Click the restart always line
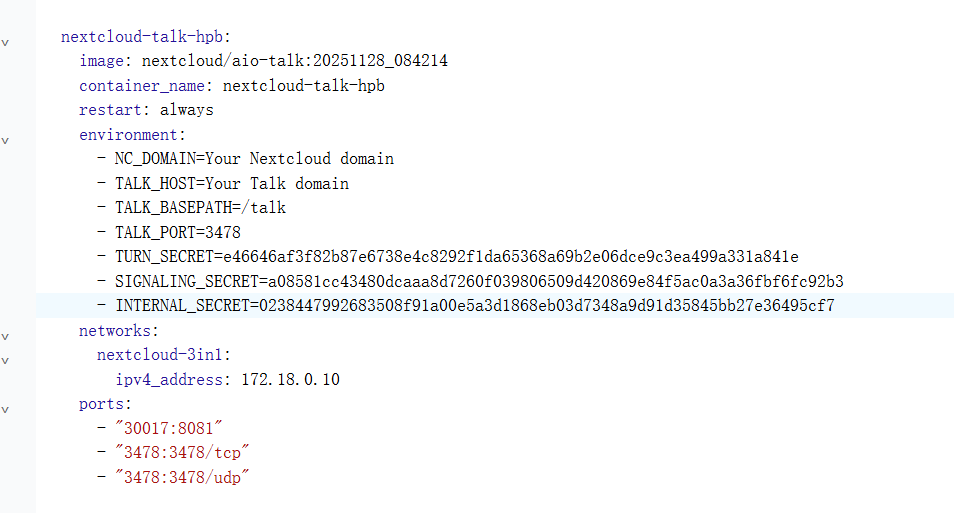The image size is (954, 513). click(x=146, y=110)
